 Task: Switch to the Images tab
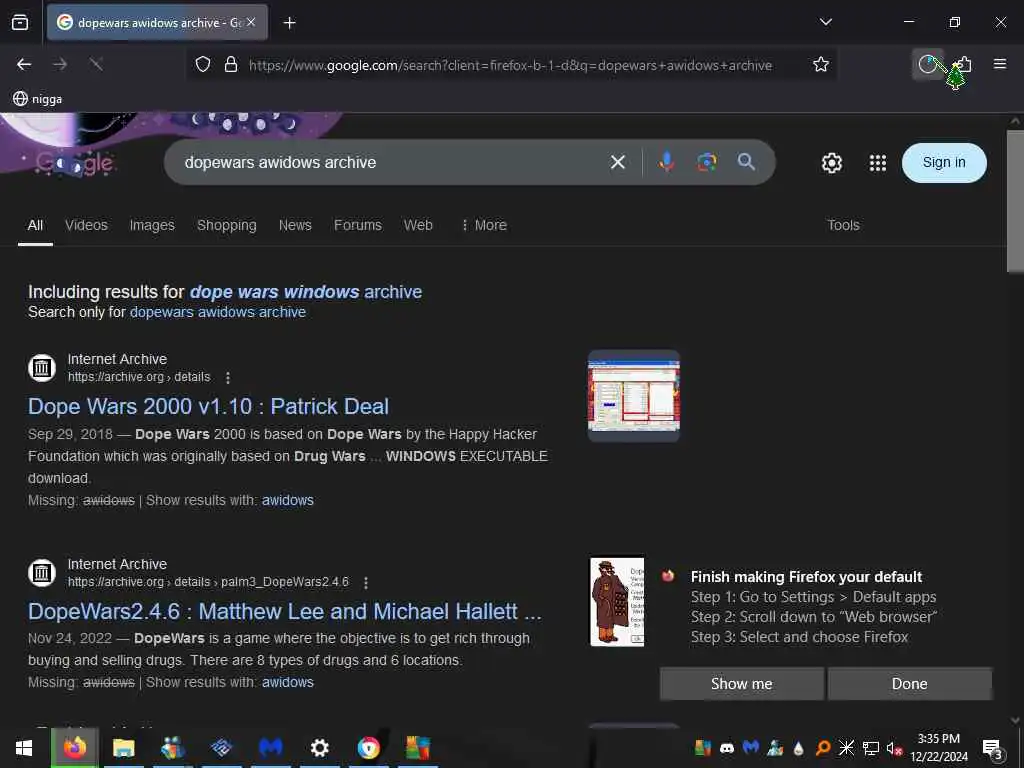(152, 225)
